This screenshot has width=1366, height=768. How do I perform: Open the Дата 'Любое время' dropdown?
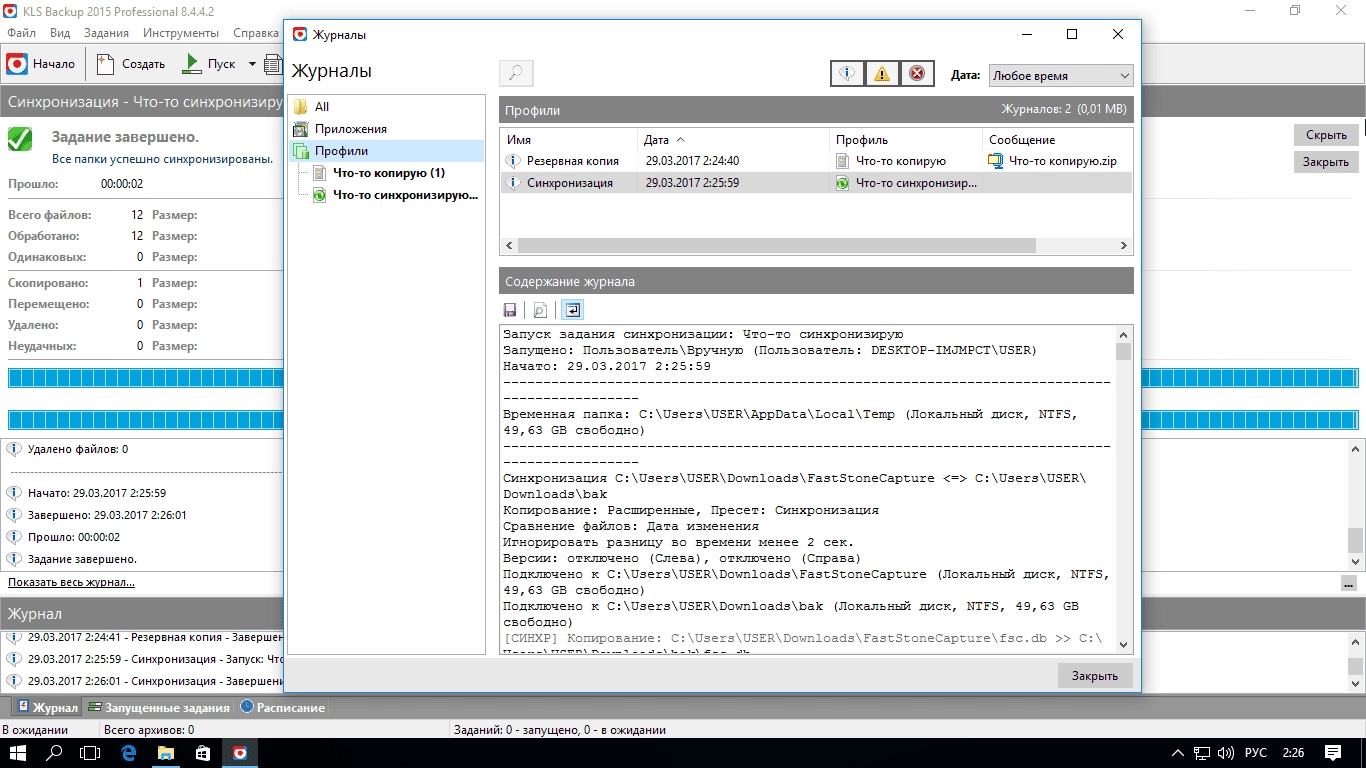[x=1061, y=76]
